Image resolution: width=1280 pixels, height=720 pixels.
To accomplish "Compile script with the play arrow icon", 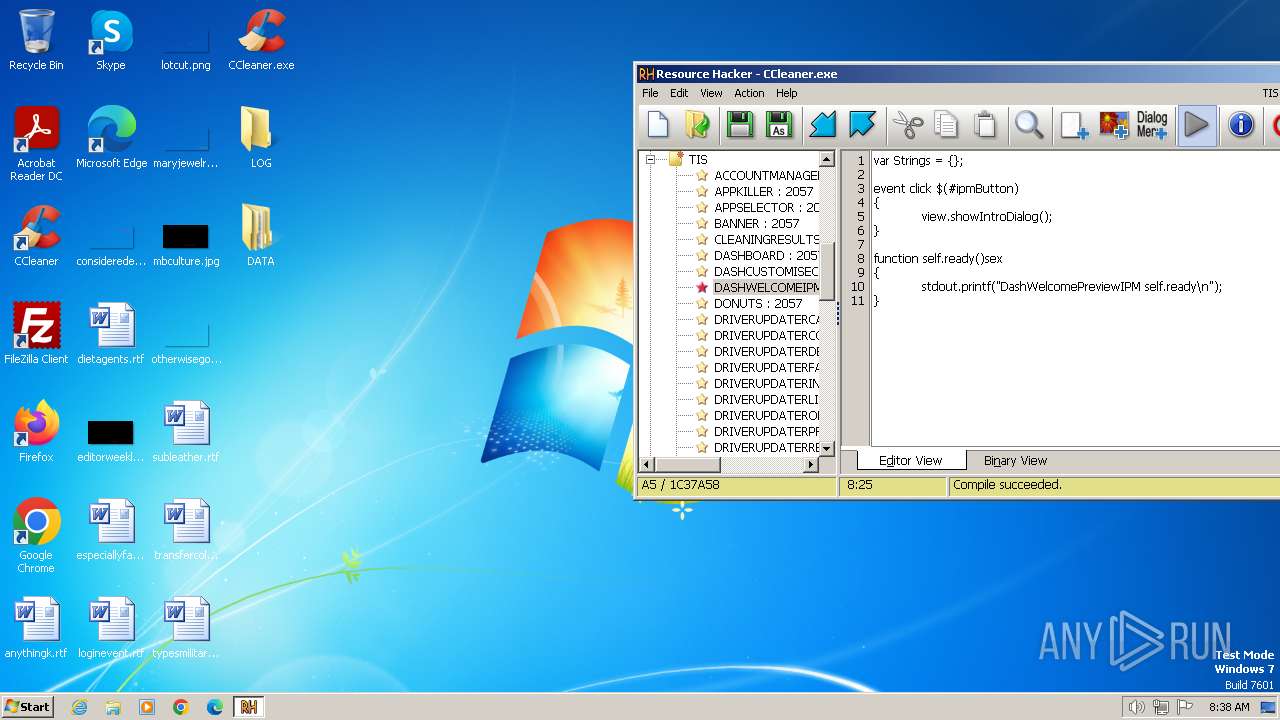I will 1197,125.
